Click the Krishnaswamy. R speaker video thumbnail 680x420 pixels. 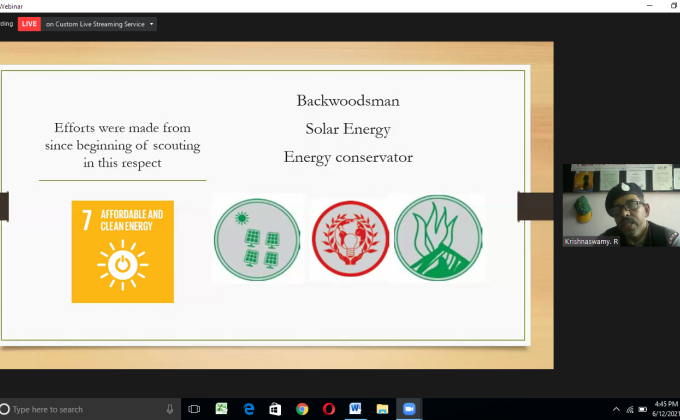[621, 205]
